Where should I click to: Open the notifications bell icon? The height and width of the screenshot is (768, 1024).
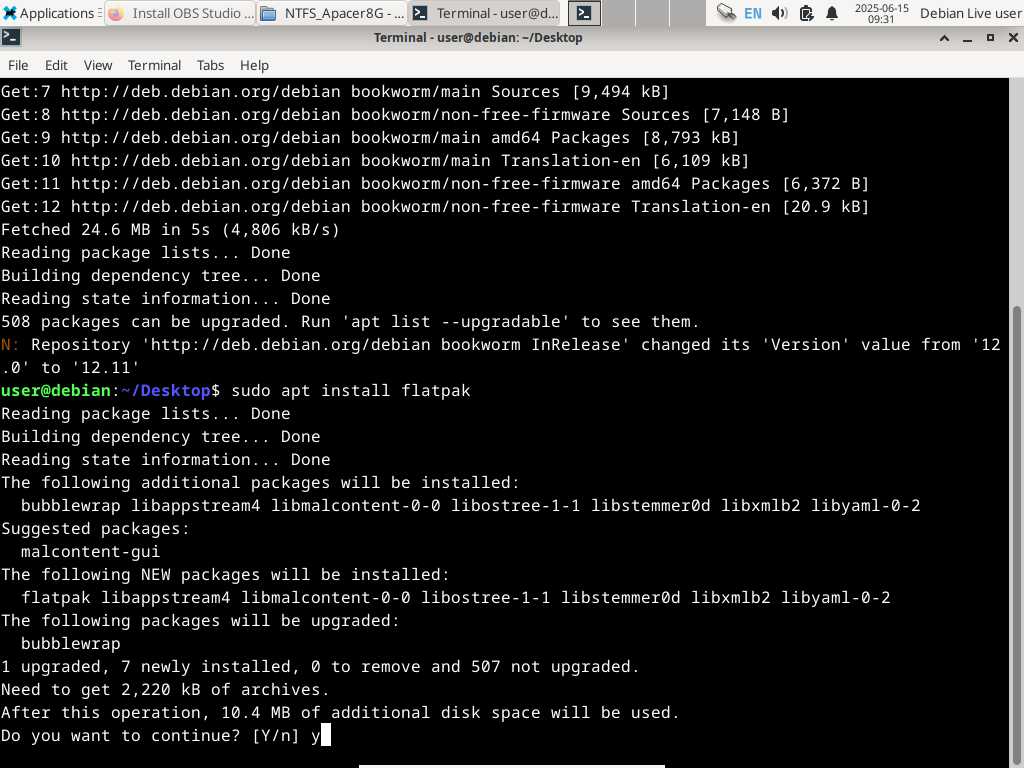click(831, 13)
